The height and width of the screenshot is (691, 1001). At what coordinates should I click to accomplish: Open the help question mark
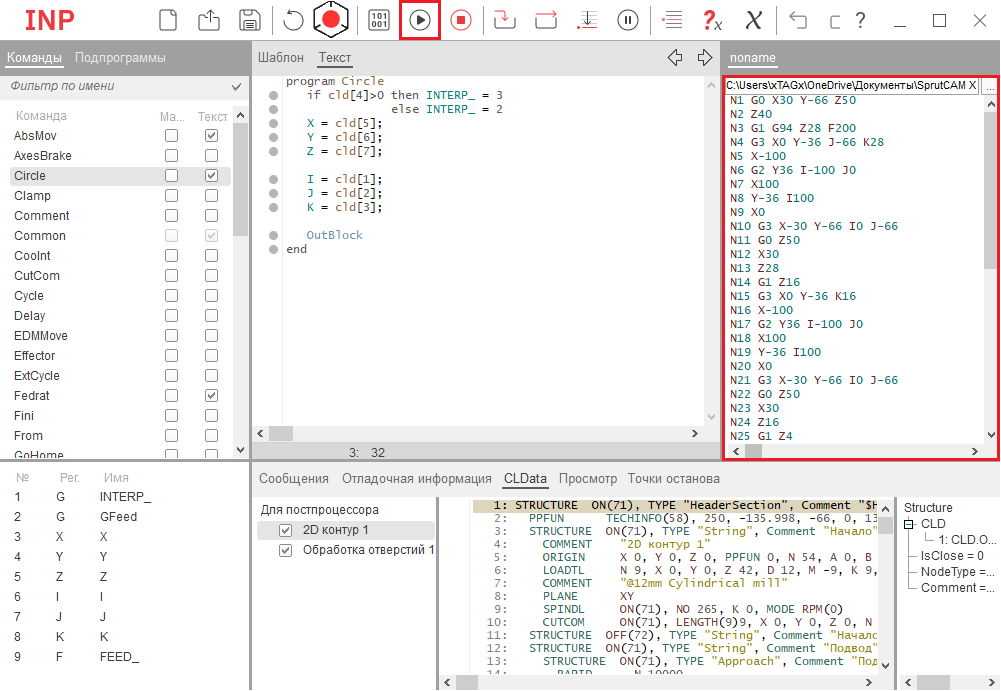pos(860,20)
